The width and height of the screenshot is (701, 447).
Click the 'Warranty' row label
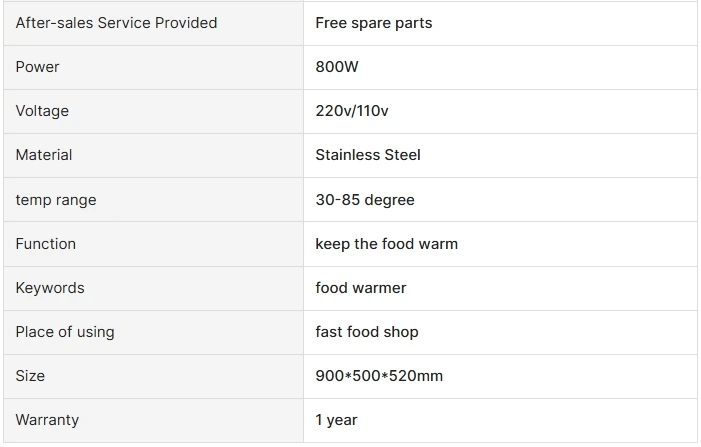tap(47, 420)
